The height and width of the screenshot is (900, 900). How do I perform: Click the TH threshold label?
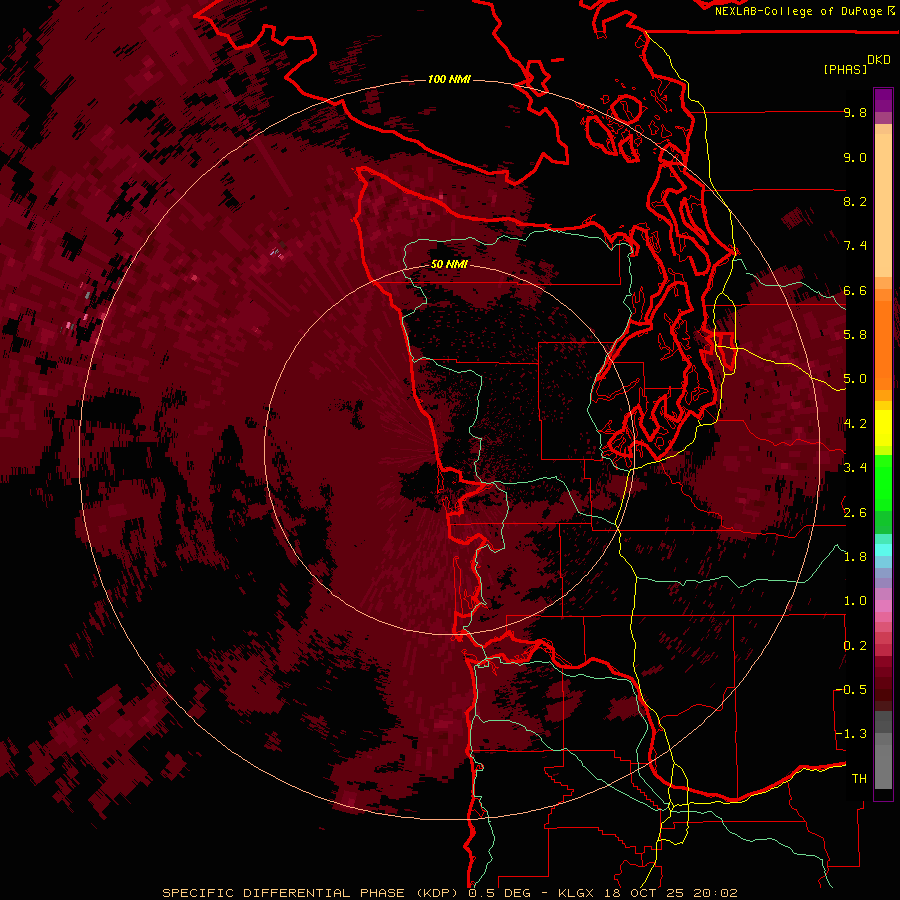[859, 779]
